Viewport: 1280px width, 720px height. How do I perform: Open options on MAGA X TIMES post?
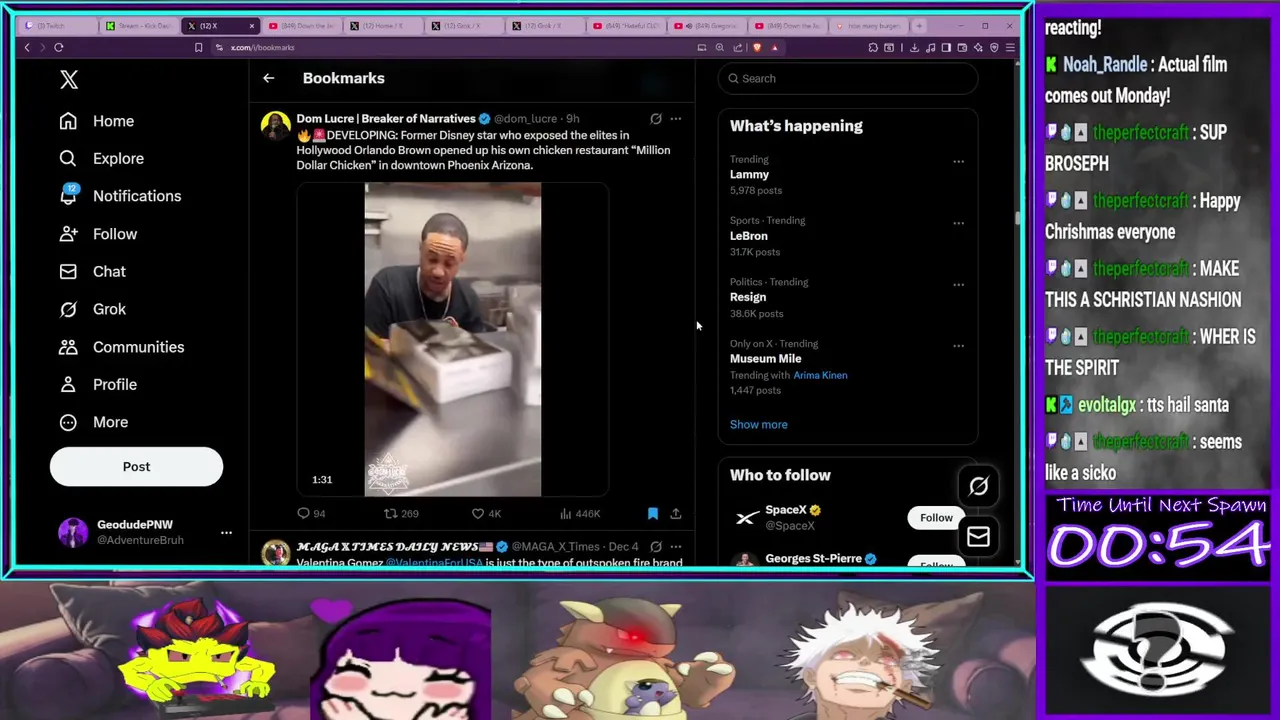click(x=676, y=547)
